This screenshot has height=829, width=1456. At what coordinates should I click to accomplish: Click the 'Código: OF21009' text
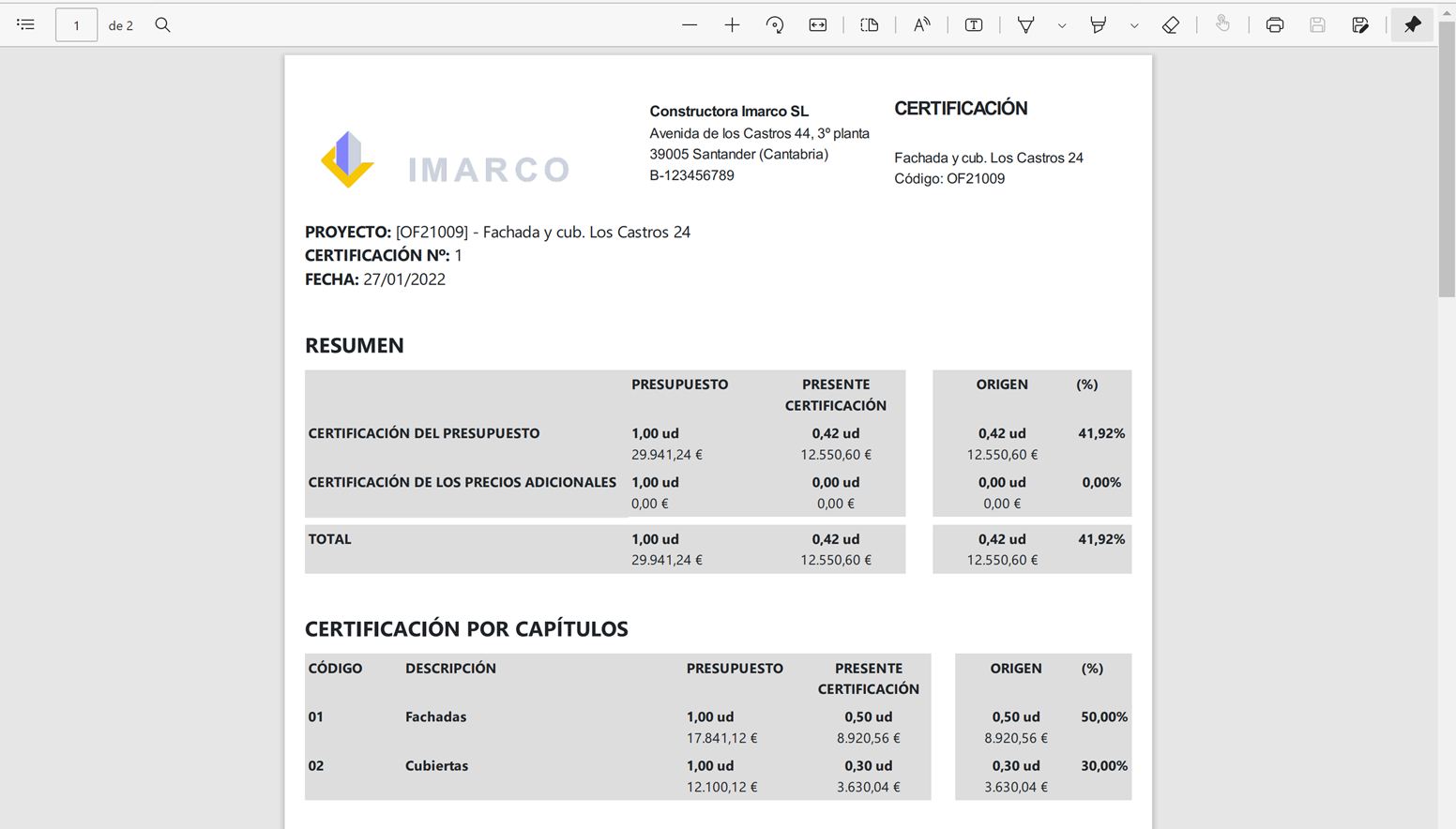(949, 178)
